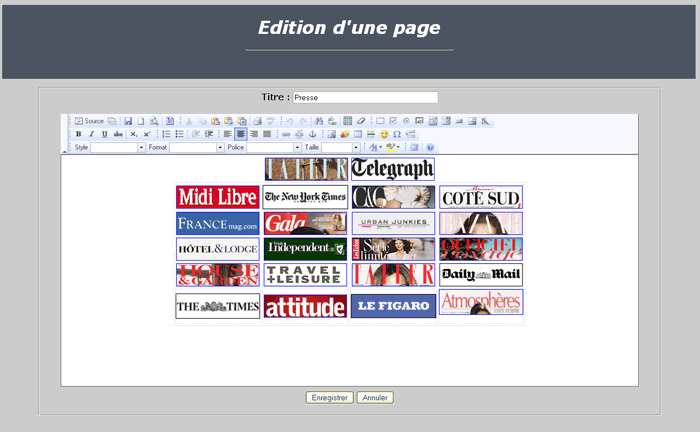
Task: Open the text color picker
Action: point(375,147)
